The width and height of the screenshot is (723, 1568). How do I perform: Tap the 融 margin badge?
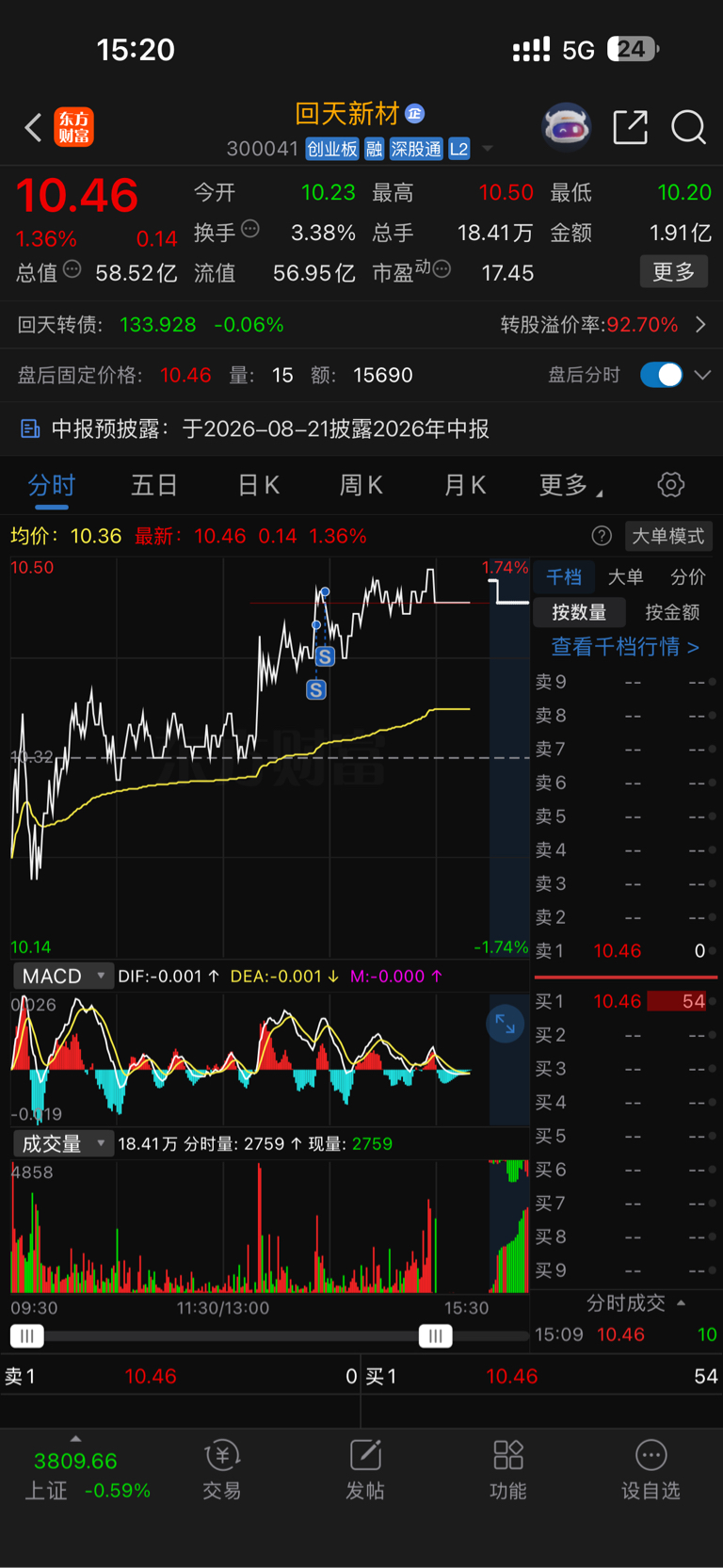click(374, 149)
